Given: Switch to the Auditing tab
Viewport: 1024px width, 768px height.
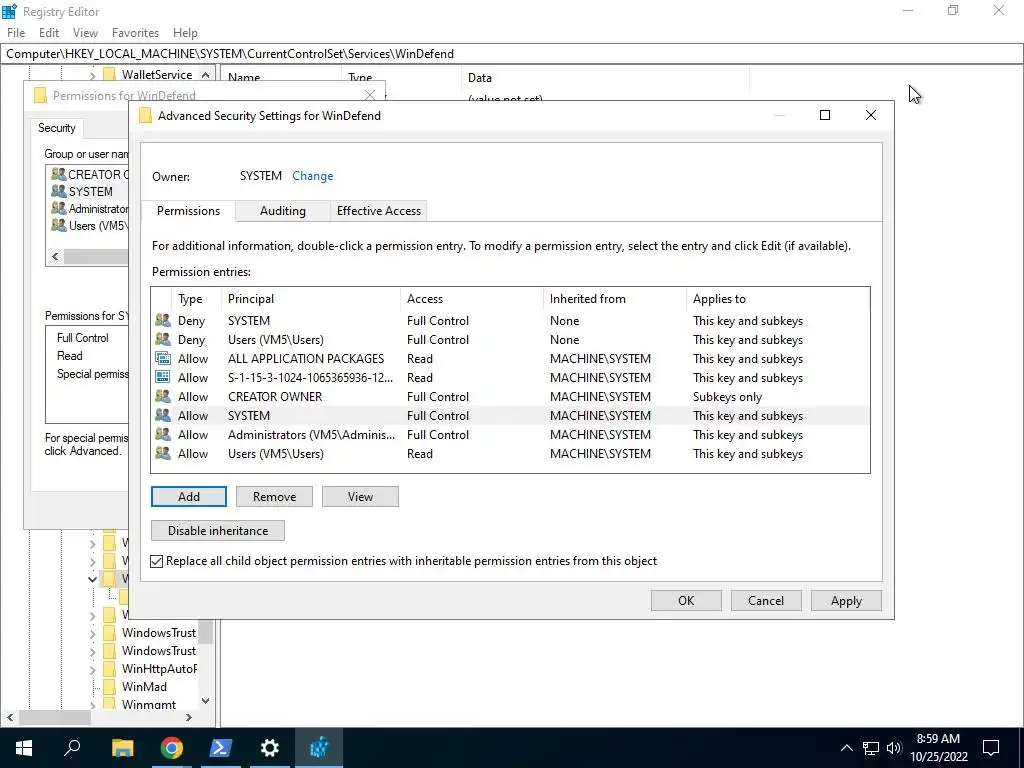Looking at the screenshot, I should pos(283,211).
